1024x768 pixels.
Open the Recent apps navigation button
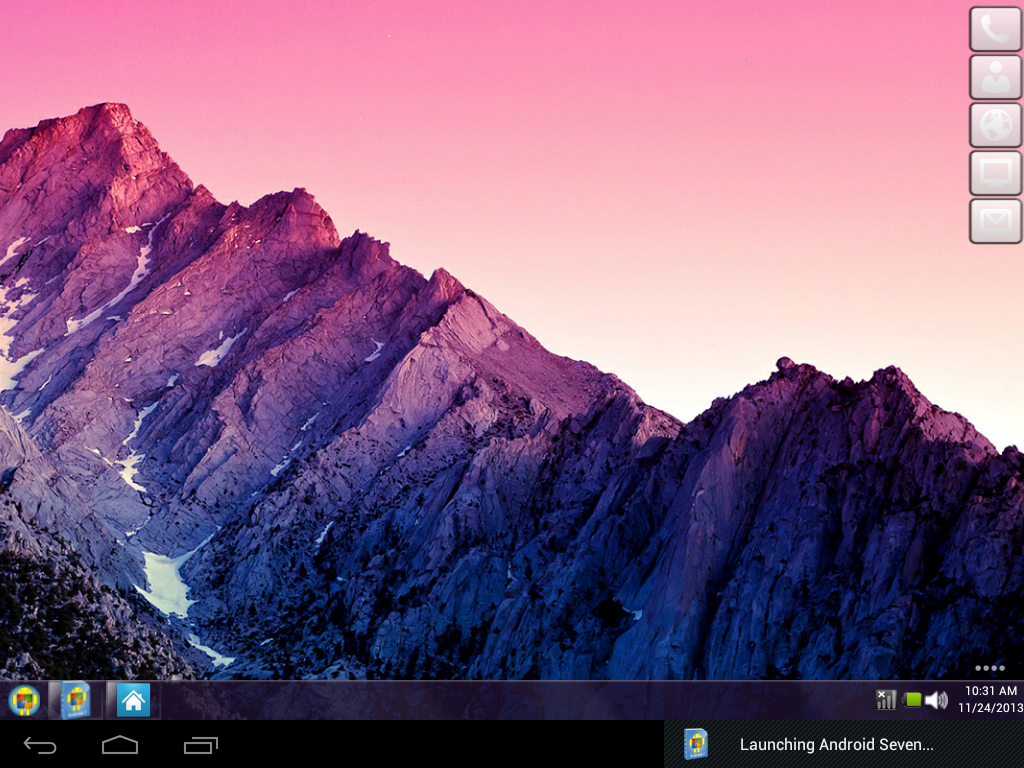[200, 745]
